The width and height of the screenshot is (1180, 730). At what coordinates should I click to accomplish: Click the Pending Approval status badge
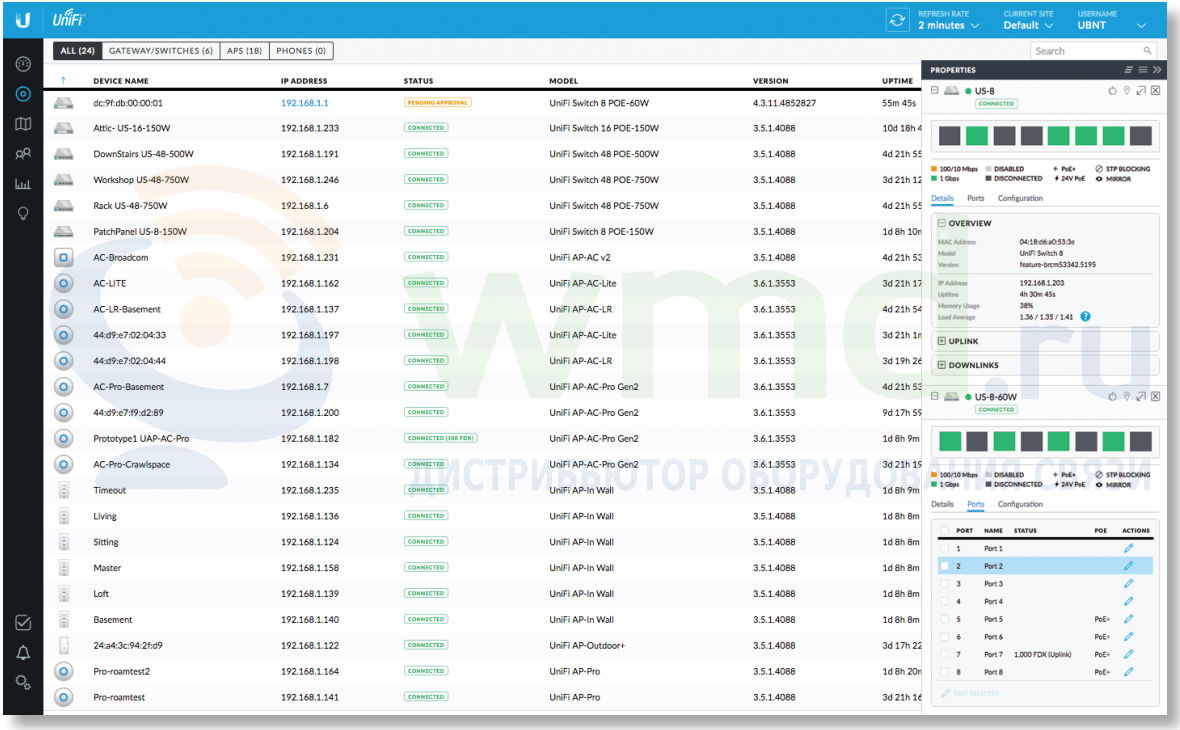coord(437,103)
